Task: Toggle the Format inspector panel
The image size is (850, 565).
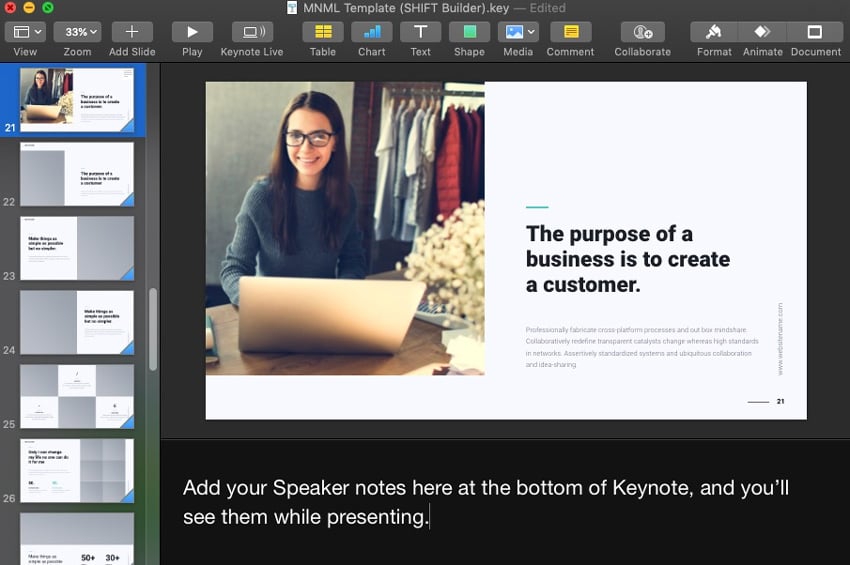Action: click(x=714, y=32)
